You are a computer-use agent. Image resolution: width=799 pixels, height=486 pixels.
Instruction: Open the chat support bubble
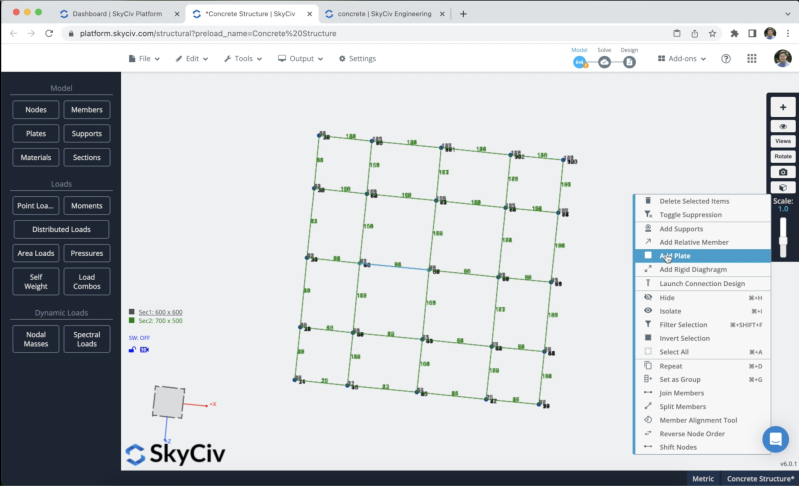pyautogui.click(x=776, y=439)
